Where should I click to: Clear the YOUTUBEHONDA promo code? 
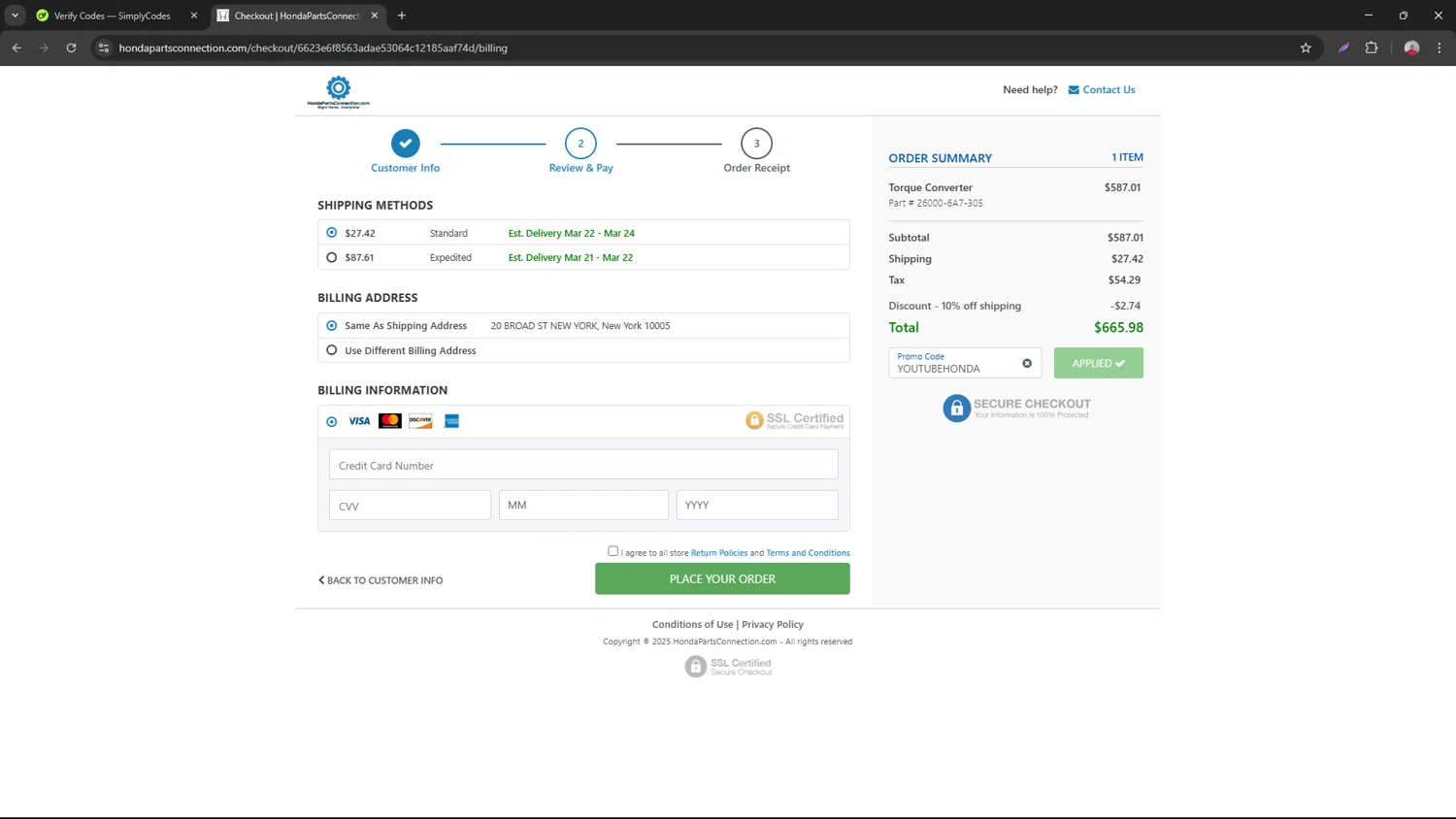click(1027, 363)
